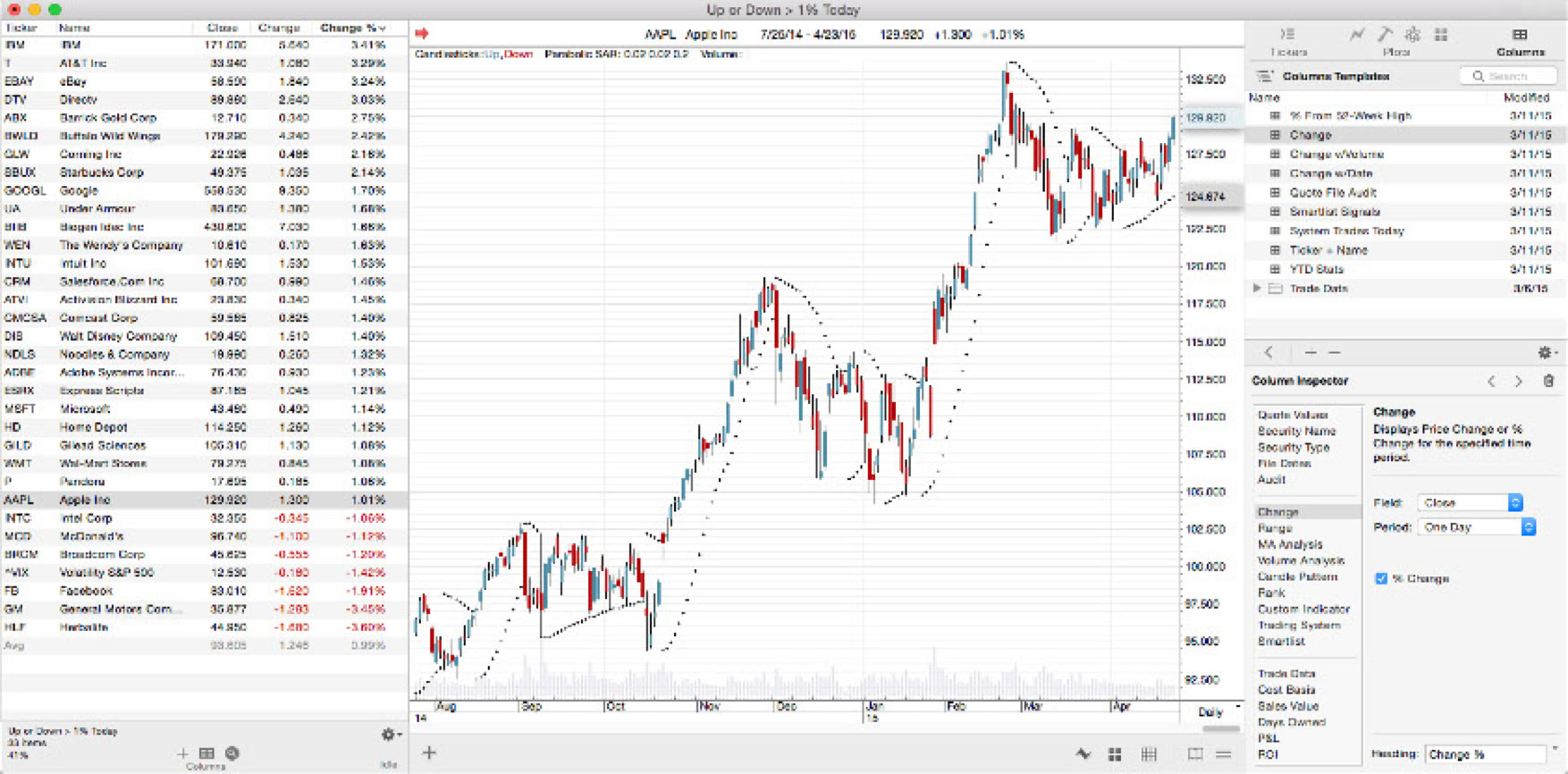Select Cost Basis in inspector list
This screenshot has height=774, width=1568.
(1286, 690)
